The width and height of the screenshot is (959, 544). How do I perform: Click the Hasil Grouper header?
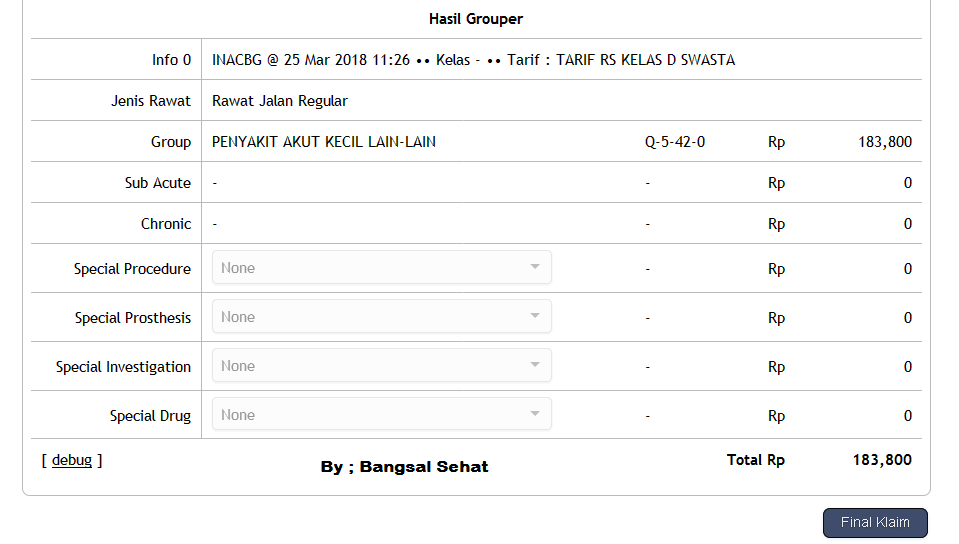476,19
